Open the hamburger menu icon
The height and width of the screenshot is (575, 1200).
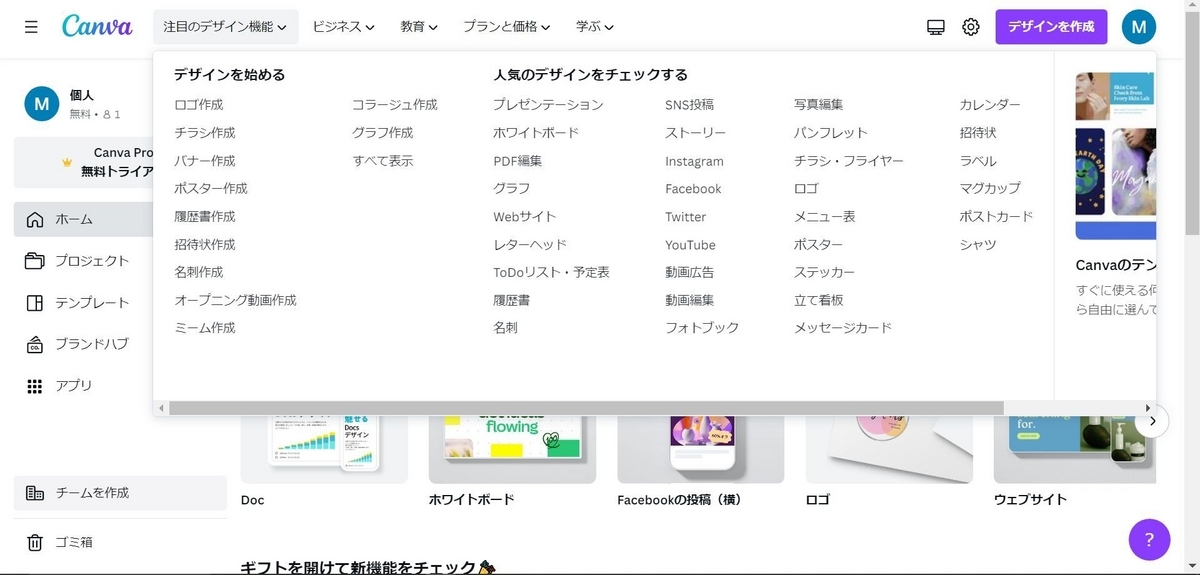click(x=32, y=27)
